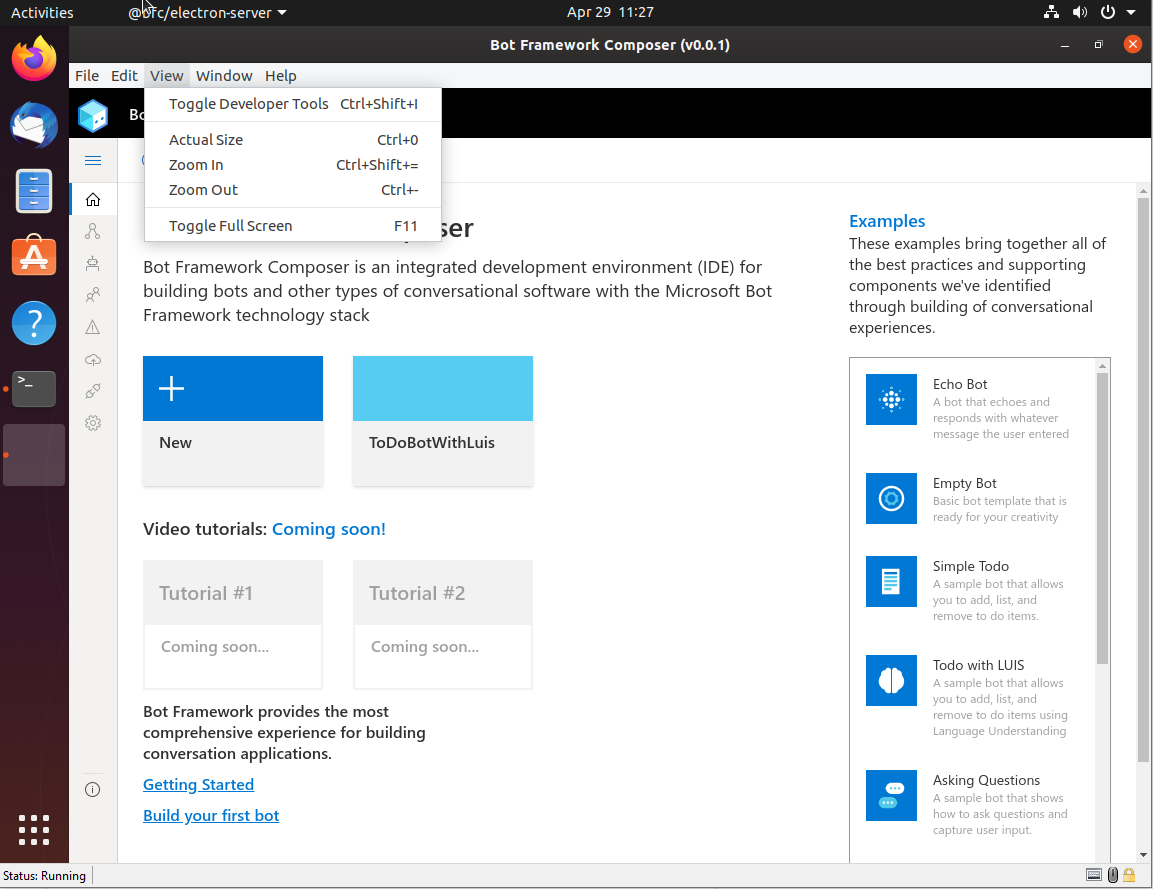
Task: Click the volume icon in top bar
Action: point(1079,12)
